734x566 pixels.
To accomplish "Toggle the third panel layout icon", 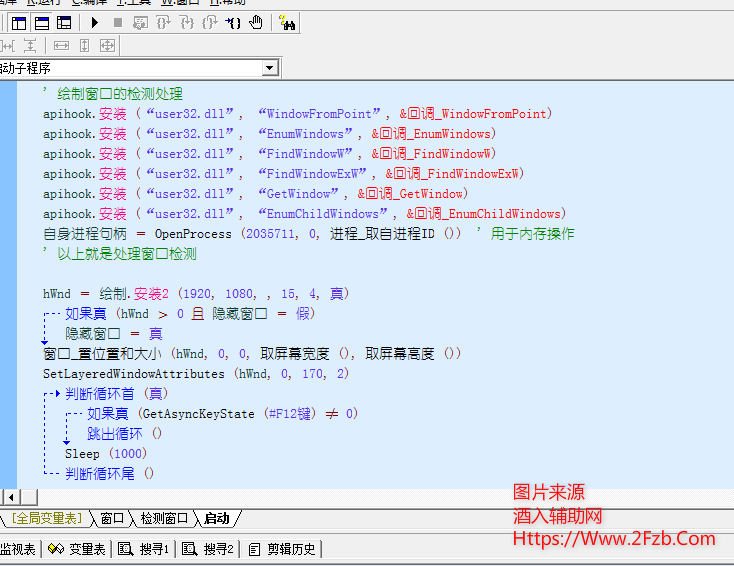I will 64,22.
